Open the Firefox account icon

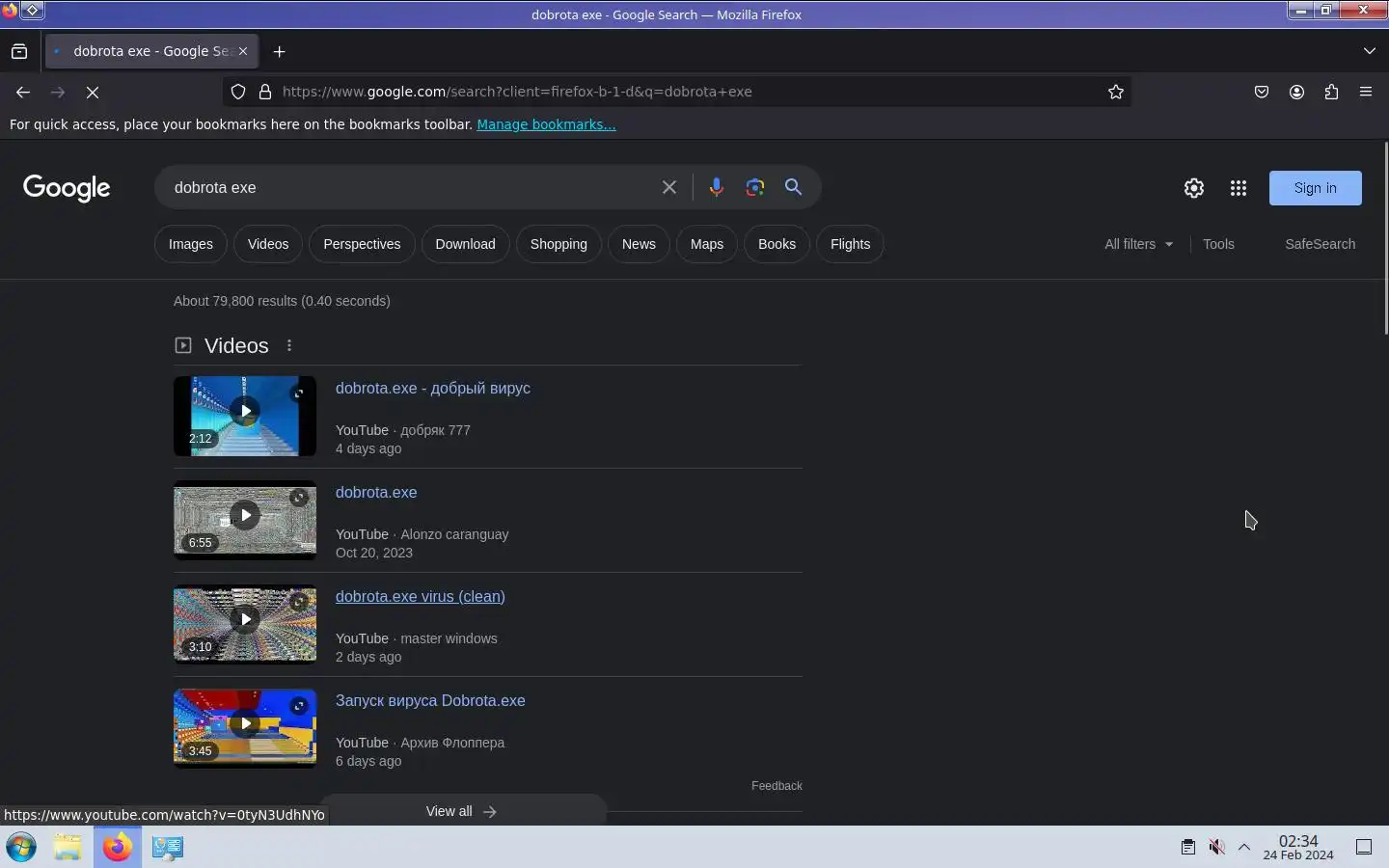pyautogui.click(x=1296, y=92)
